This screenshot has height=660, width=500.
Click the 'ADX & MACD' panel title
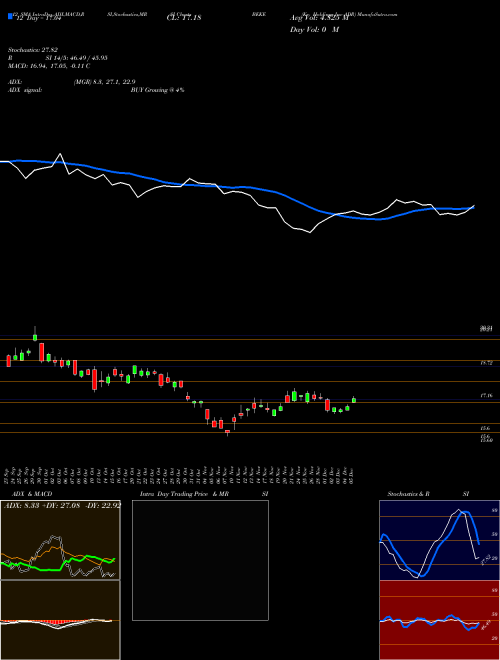pos(32,494)
